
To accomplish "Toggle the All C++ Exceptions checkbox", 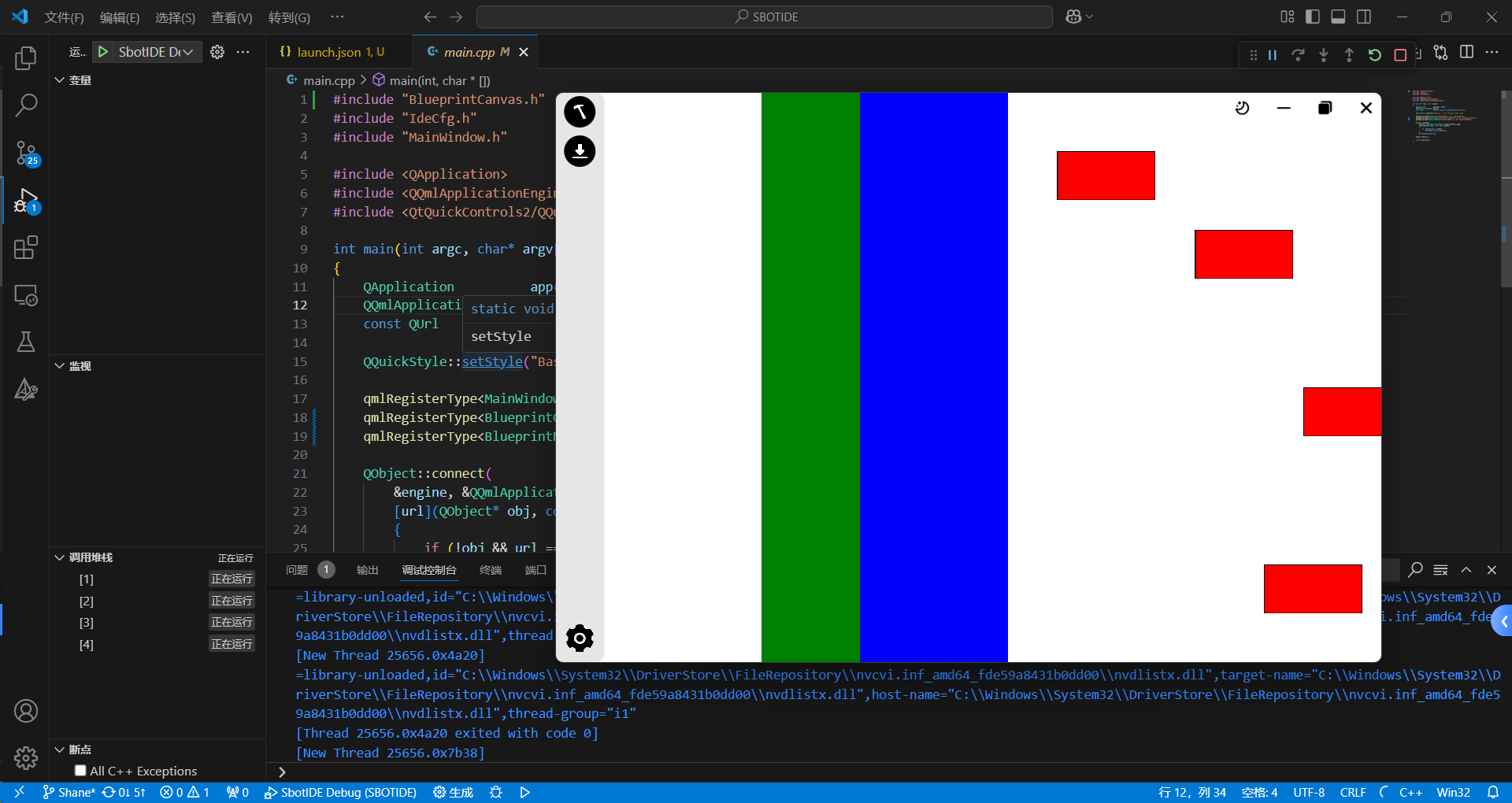I will point(80,771).
